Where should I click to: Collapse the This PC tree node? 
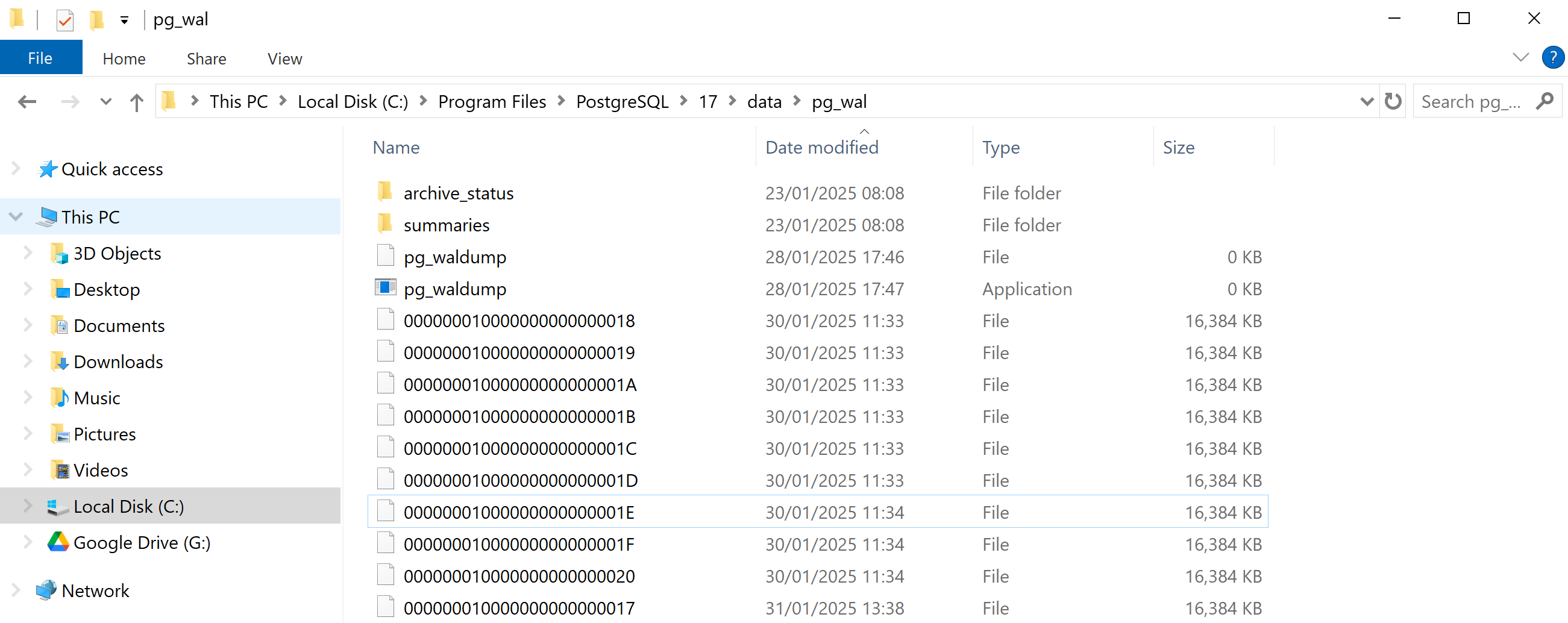(x=16, y=216)
